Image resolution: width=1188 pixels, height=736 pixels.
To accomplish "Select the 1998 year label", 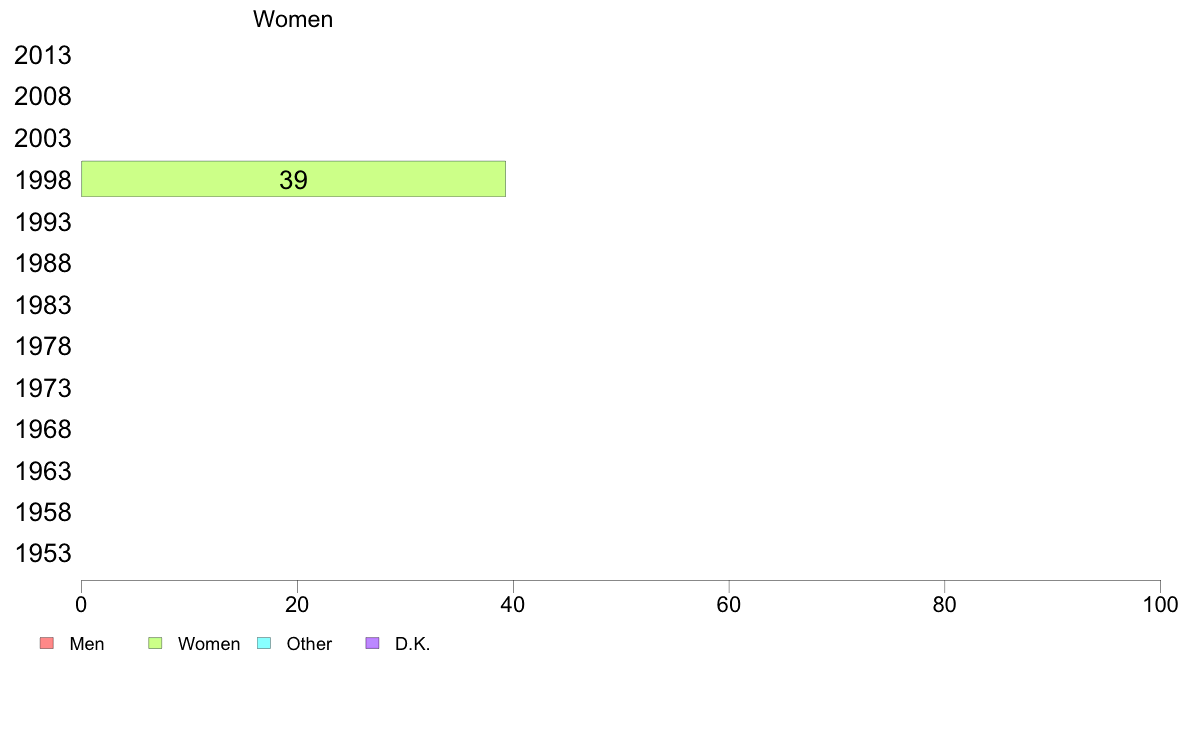I will [43, 181].
